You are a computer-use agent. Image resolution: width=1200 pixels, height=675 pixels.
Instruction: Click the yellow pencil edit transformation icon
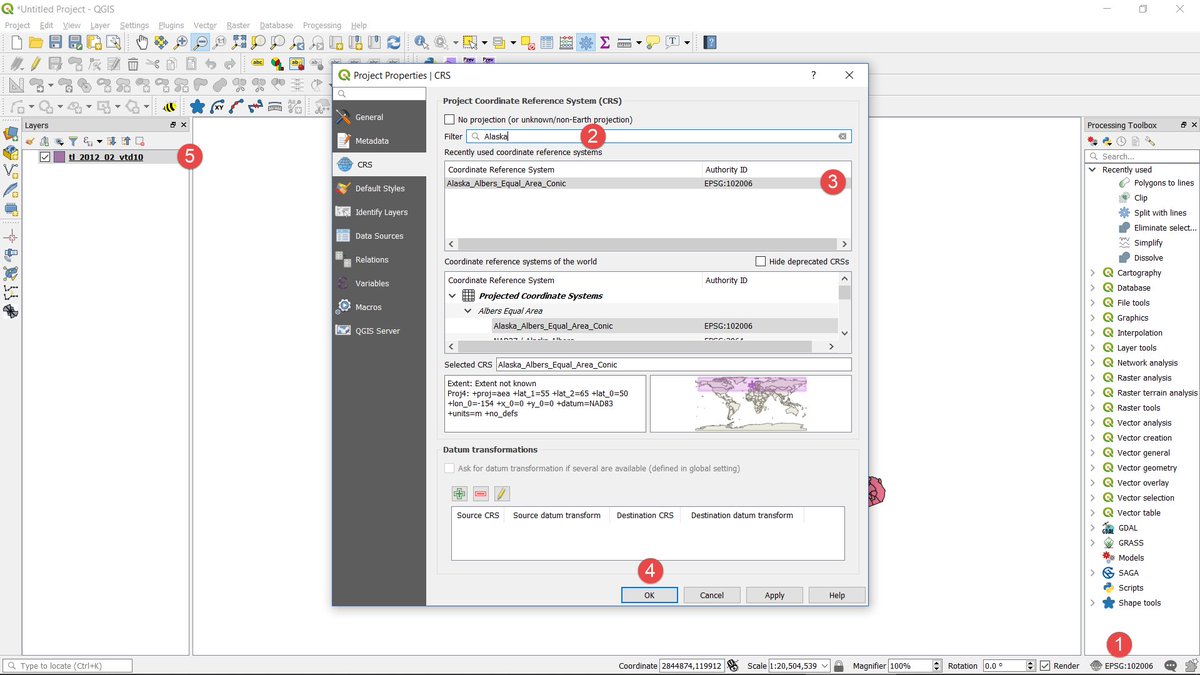pyautogui.click(x=502, y=493)
